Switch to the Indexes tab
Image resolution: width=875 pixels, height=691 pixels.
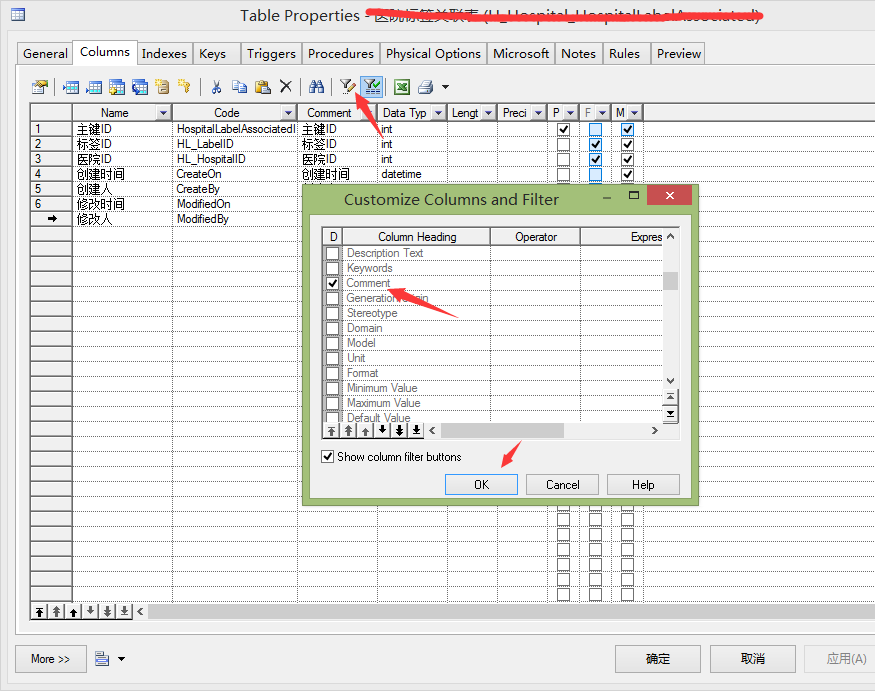pos(164,54)
